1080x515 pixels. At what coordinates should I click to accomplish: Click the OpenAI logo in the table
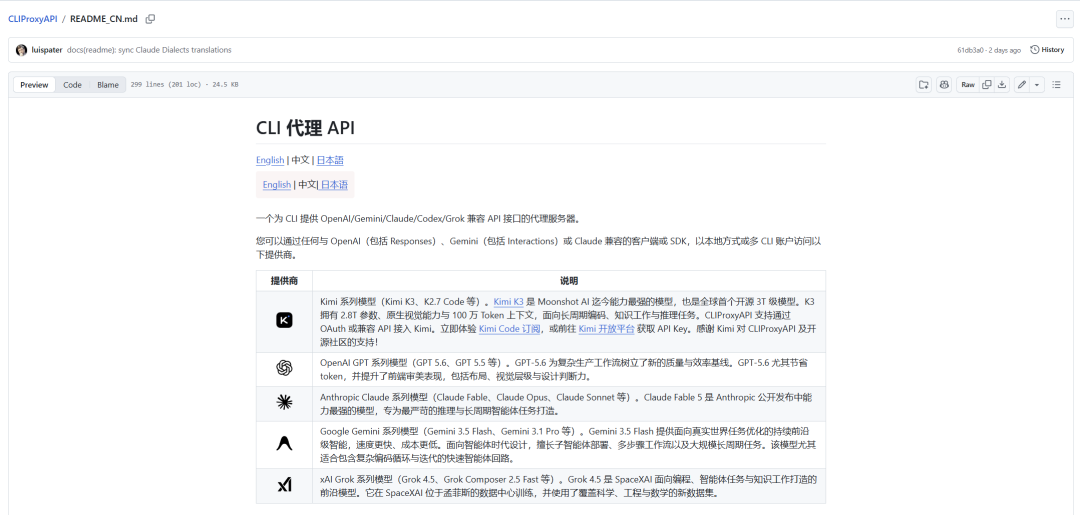pyautogui.click(x=284, y=369)
